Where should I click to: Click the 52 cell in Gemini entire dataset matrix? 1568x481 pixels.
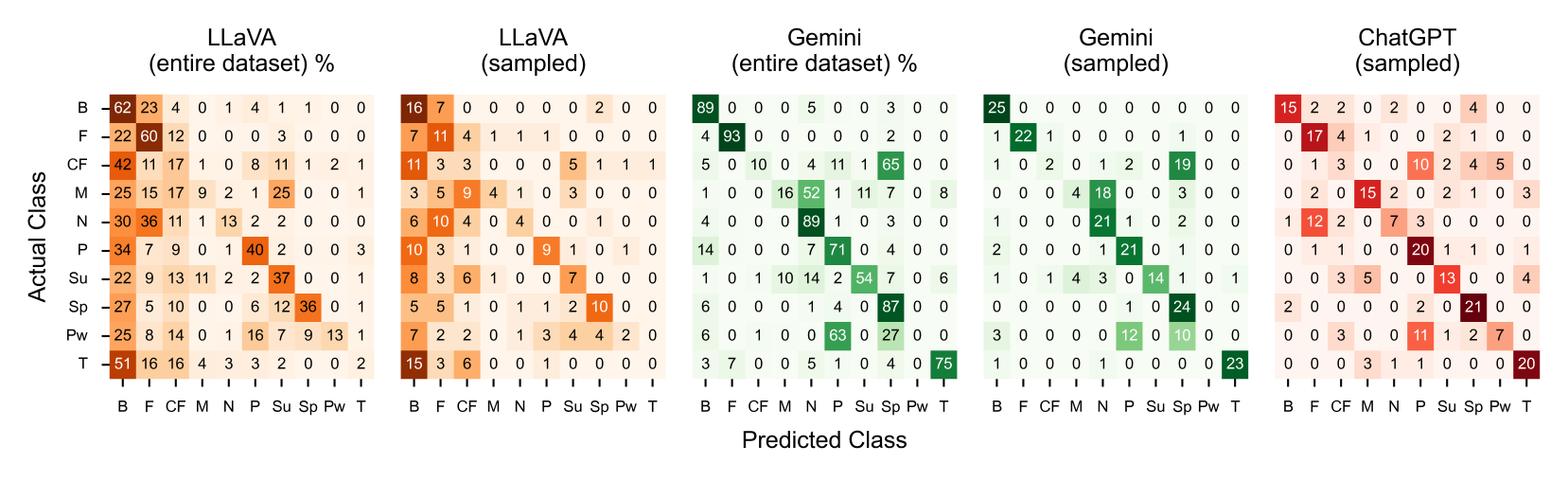811,193
